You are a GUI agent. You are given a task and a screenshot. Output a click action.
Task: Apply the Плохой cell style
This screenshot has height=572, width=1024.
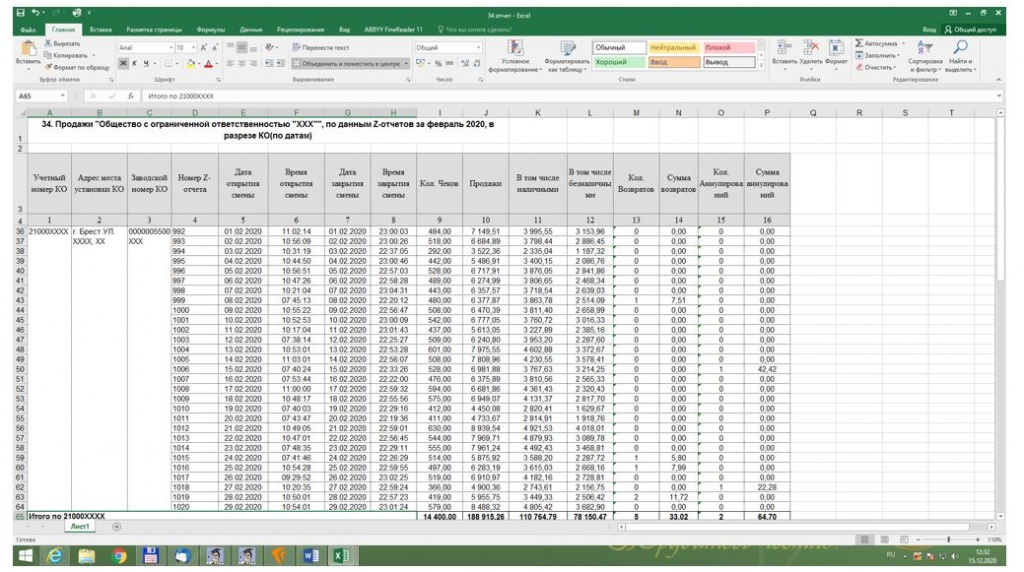(729, 48)
